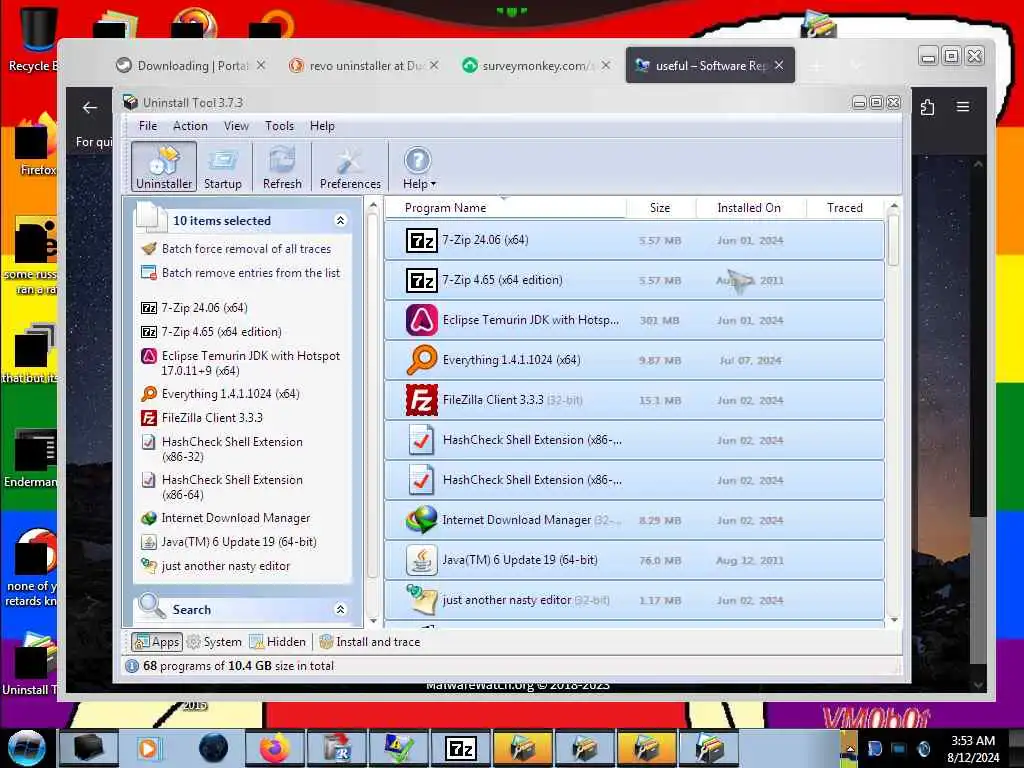Click the FileZilla Client row icon
Viewport: 1024px width, 768px height.
tap(421, 400)
